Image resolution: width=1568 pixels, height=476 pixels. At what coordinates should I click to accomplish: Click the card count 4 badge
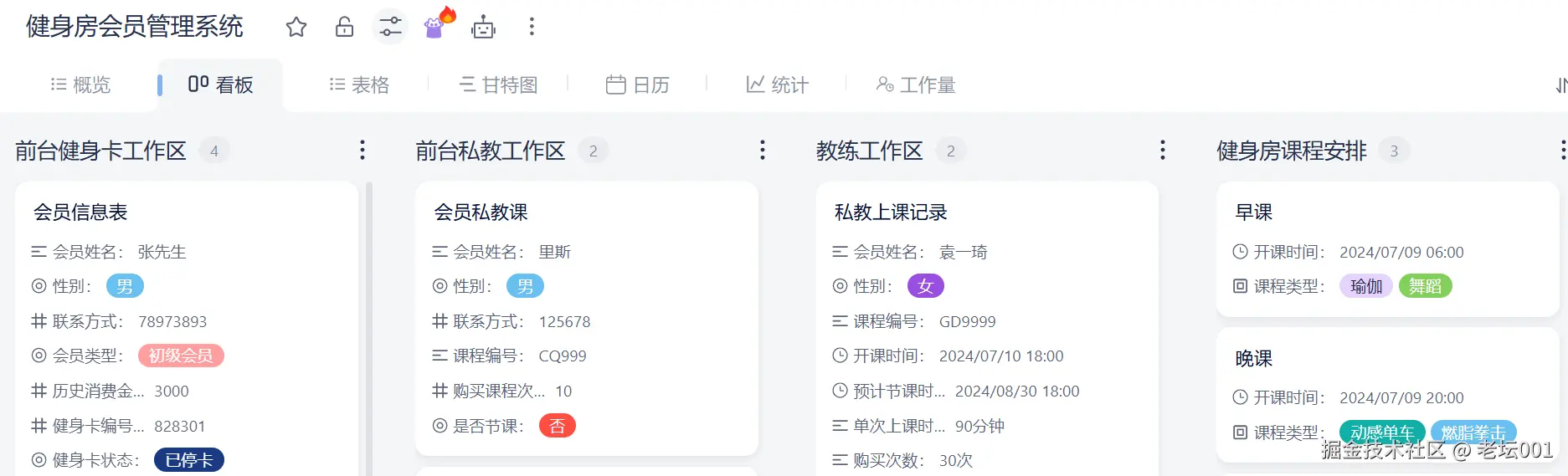[214, 151]
